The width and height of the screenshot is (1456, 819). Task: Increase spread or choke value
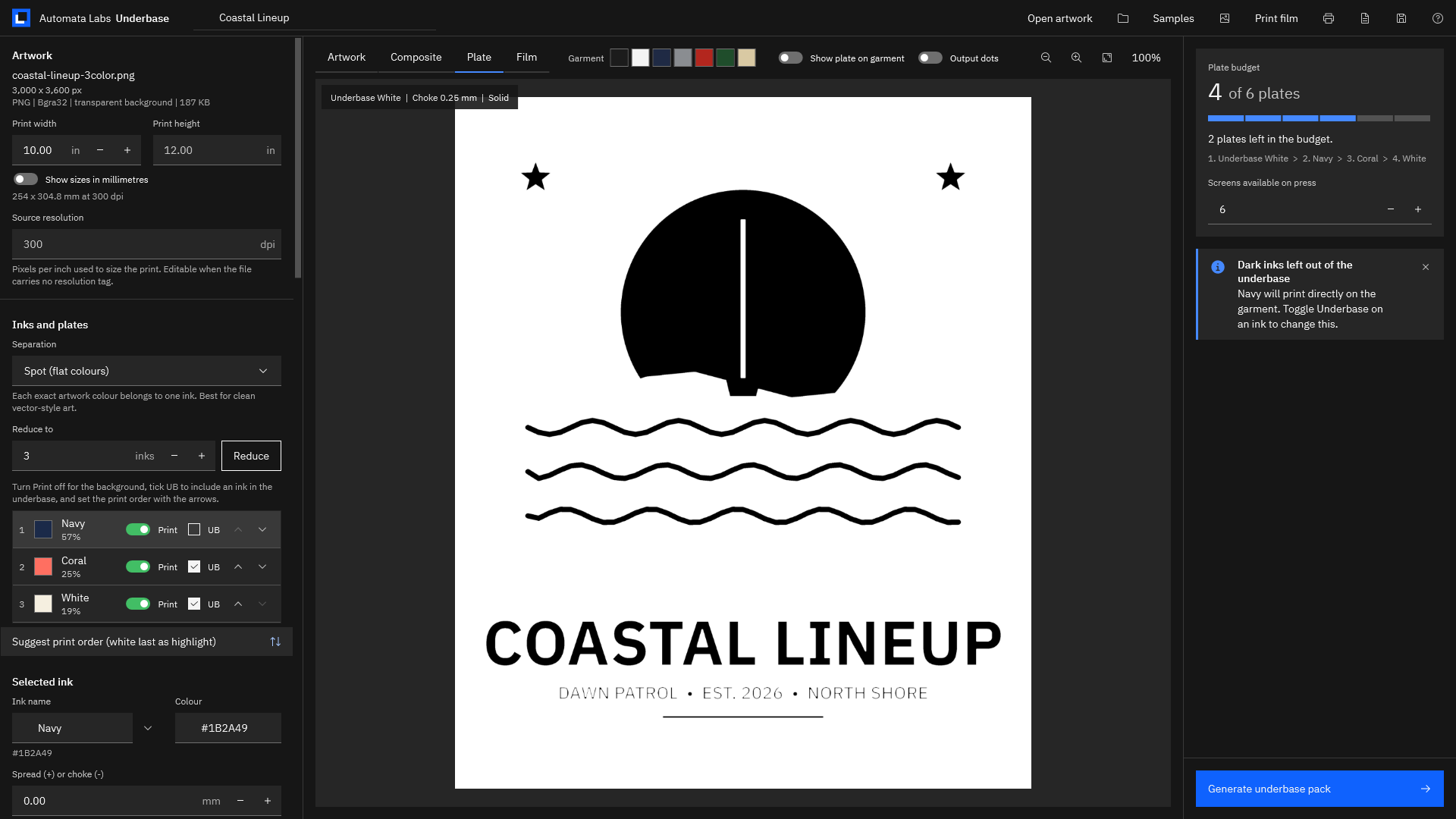268,801
